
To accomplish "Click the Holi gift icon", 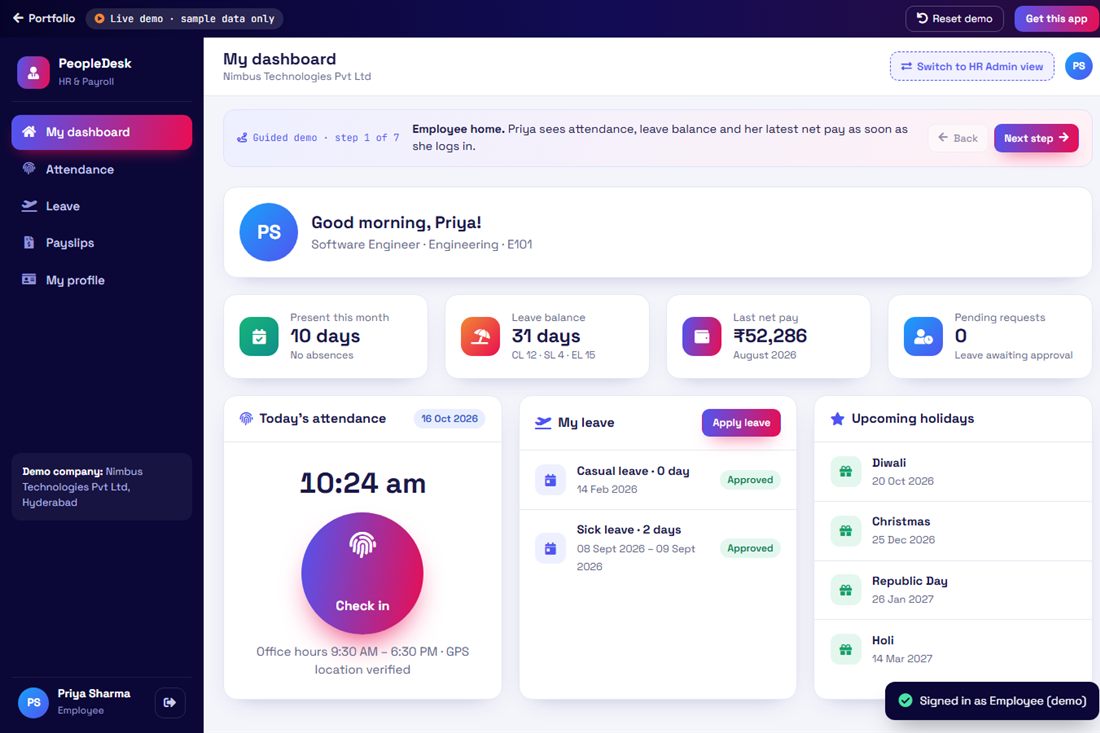I will click(845, 649).
